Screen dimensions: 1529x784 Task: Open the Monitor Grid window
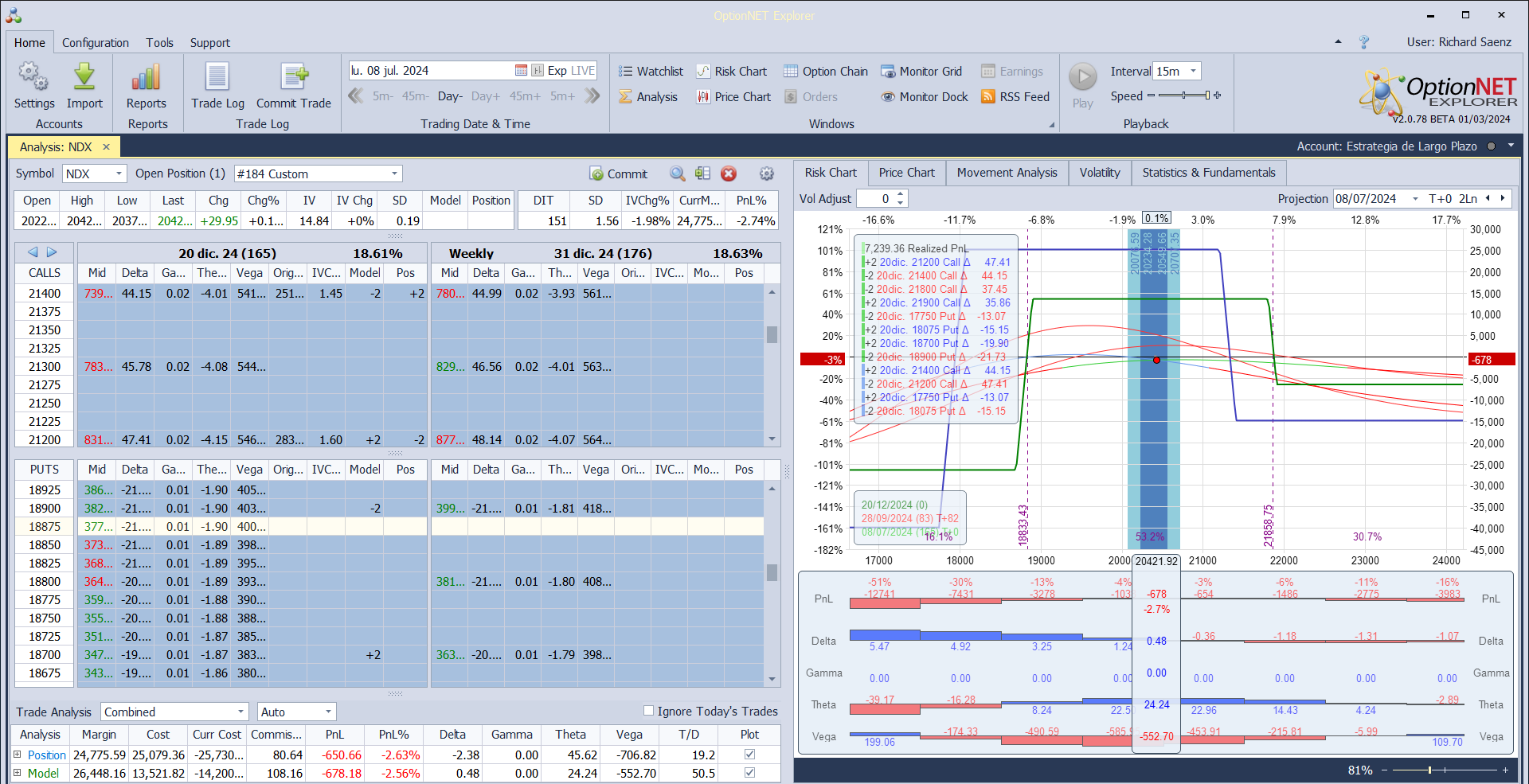[x=921, y=71]
